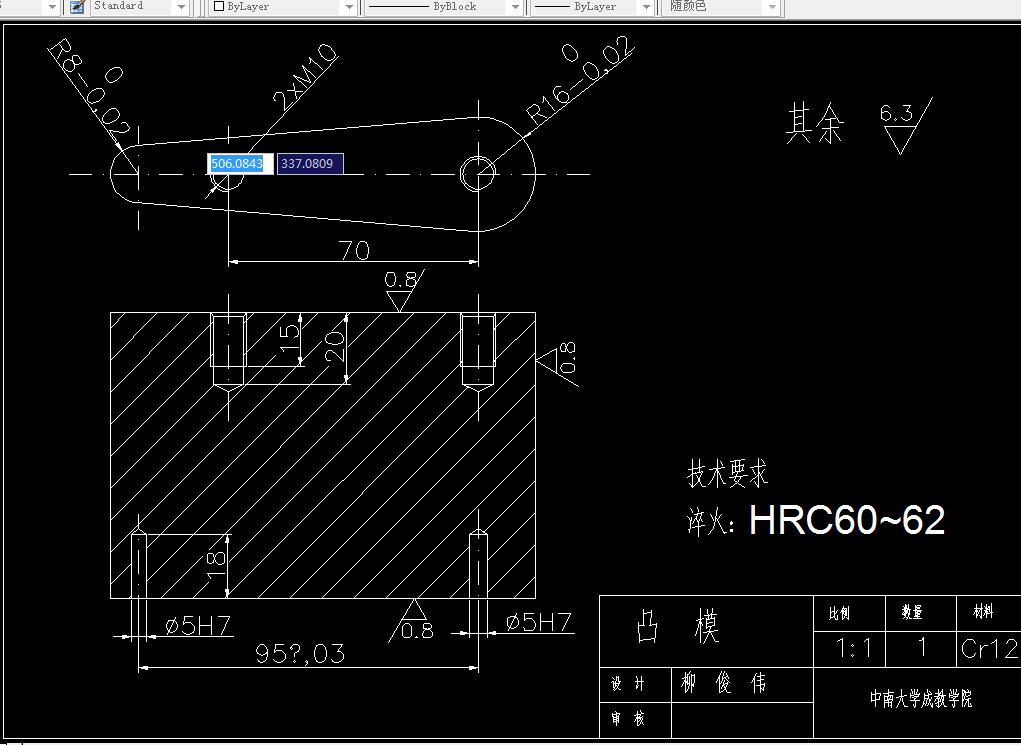Select the 15 depth dimension
Screen dimensions: 1021x745
[x=290, y=341]
